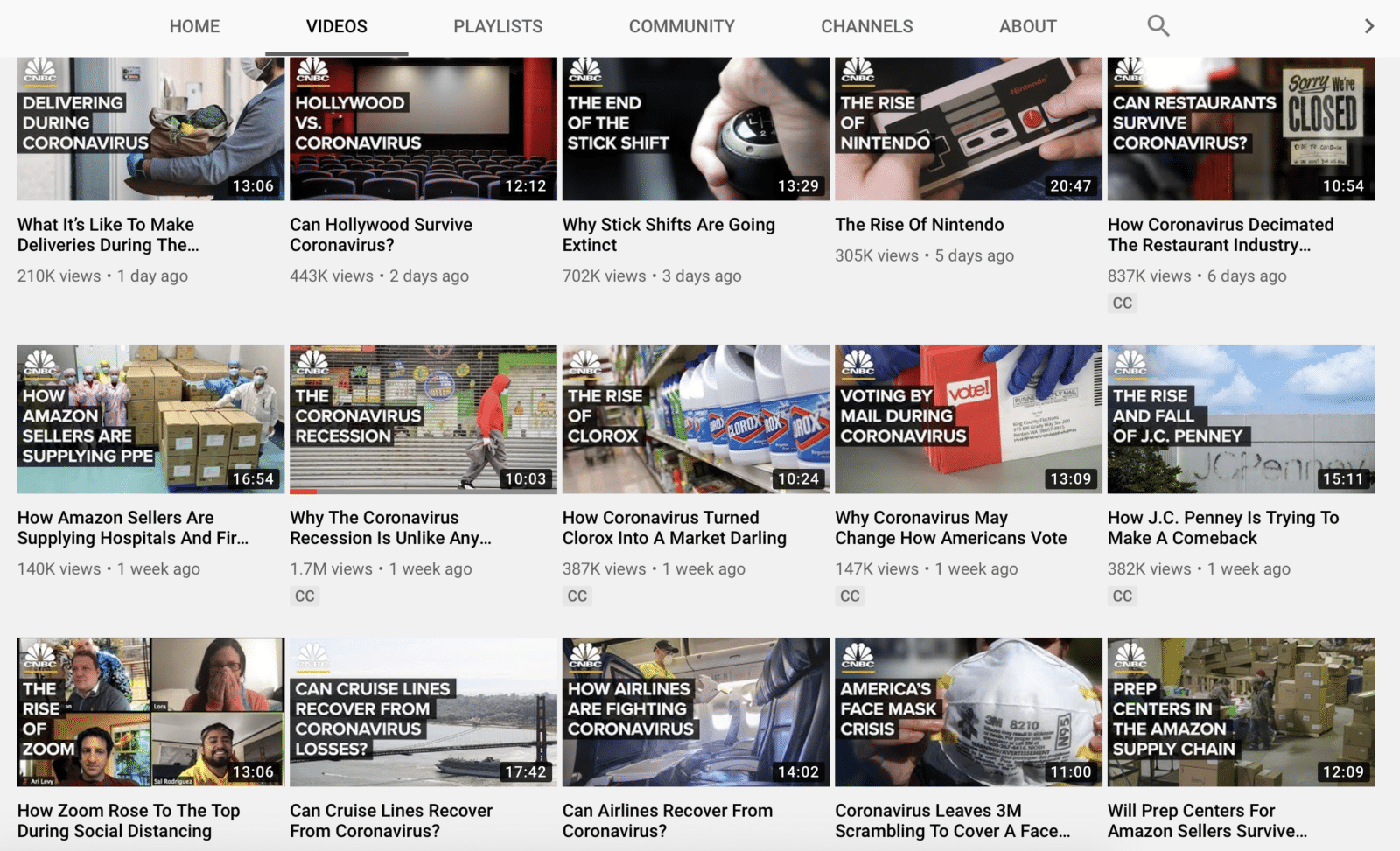Open the Playlists tab
The height and width of the screenshot is (851, 1400).
point(497,26)
